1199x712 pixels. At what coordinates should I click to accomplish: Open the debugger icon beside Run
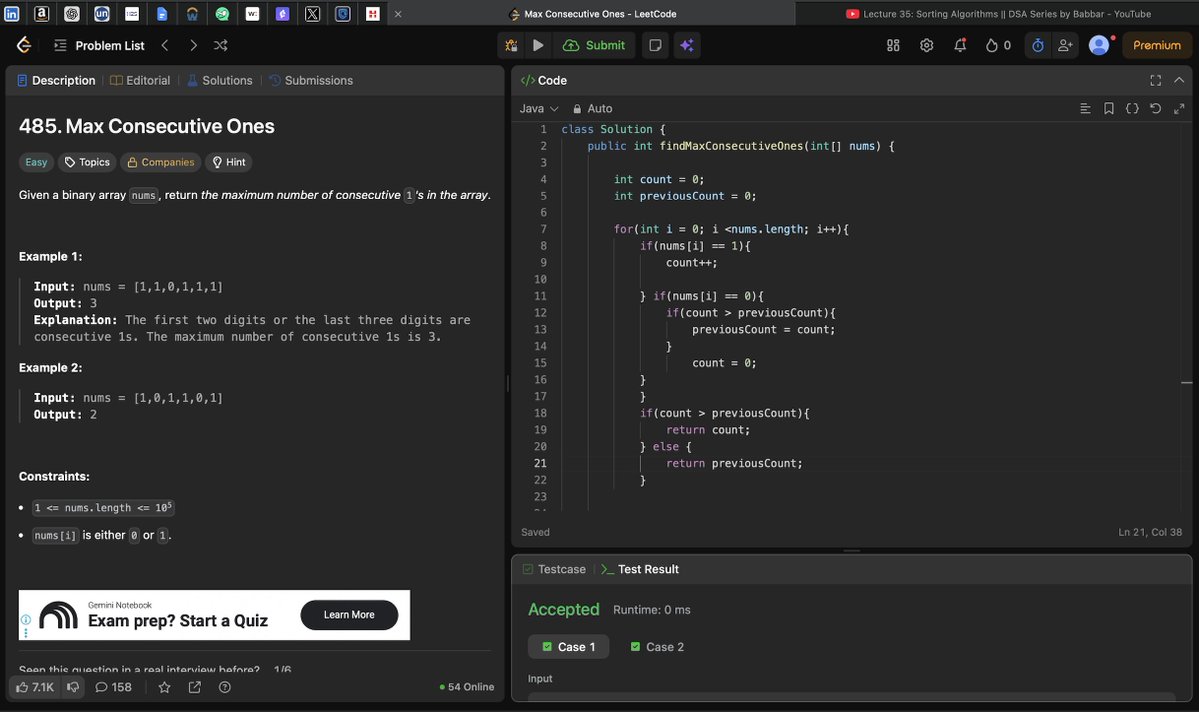pyautogui.click(x=511, y=45)
